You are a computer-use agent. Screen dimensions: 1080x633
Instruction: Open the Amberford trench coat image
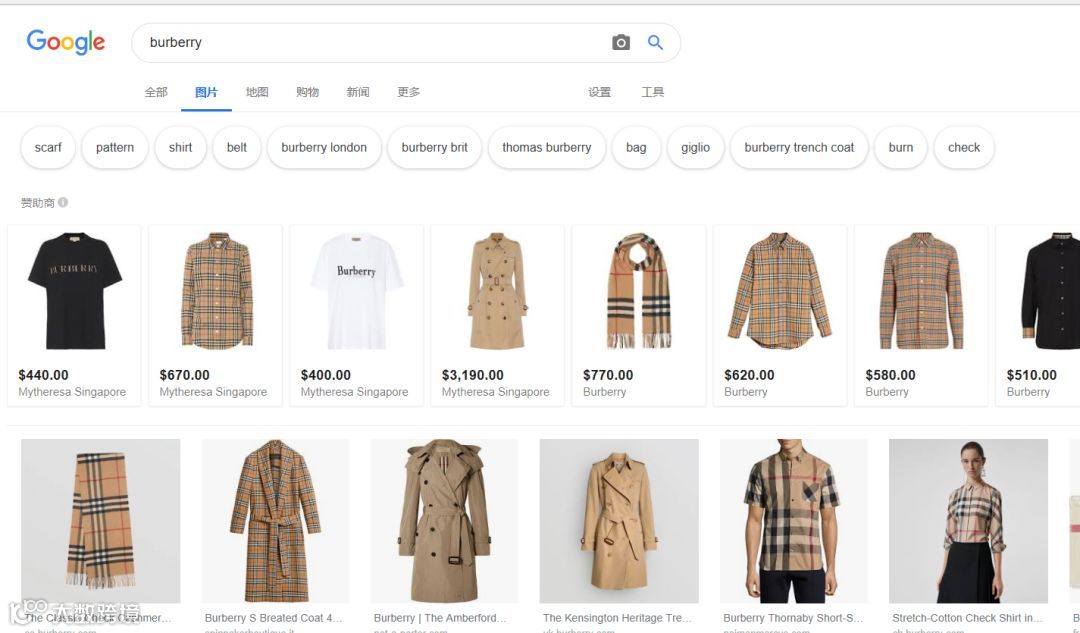[x=444, y=521]
